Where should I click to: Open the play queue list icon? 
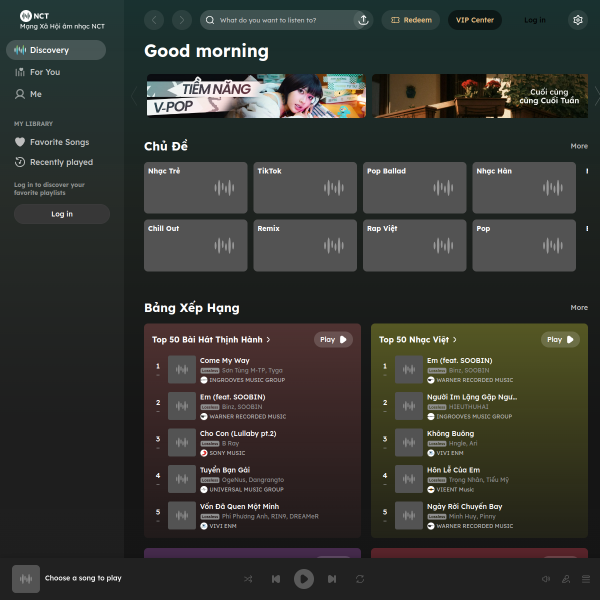pos(586,579)
